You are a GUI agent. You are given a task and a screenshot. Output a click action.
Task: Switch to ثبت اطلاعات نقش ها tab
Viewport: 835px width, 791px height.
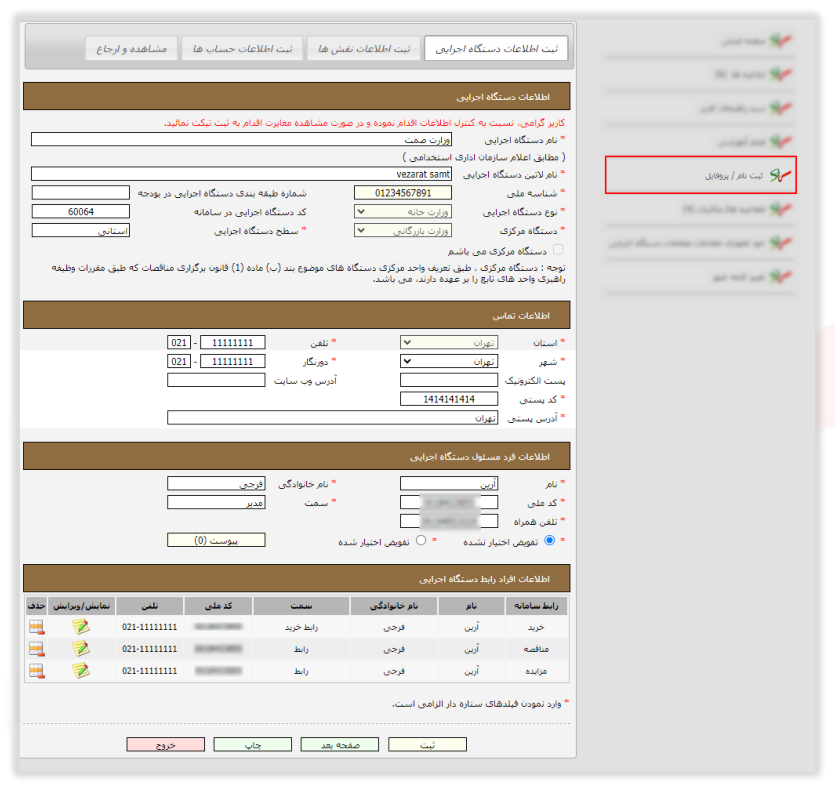coord(364,48)
